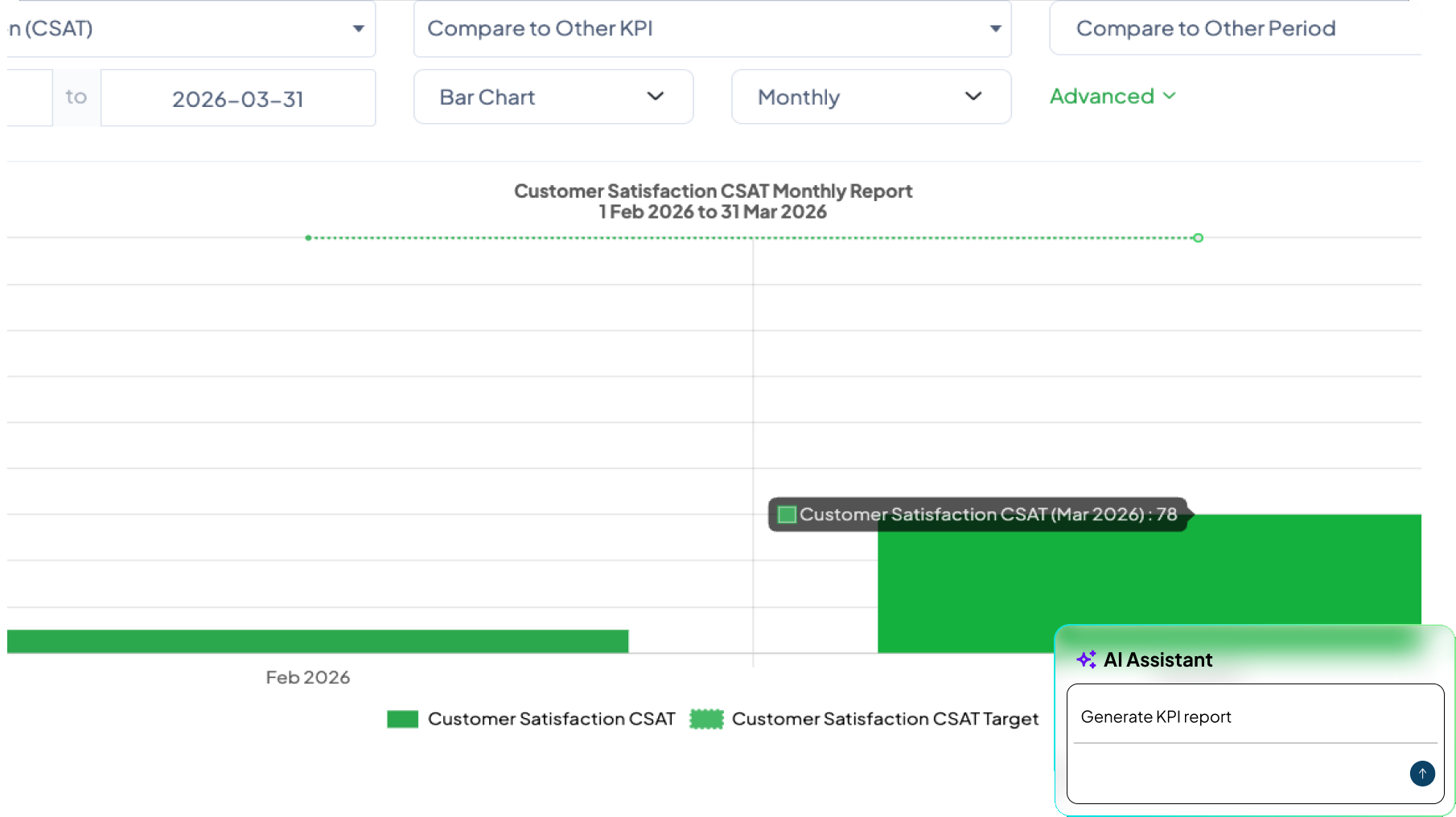Click the Advanced link
Screen dimensions: 1456x817
1100,96
